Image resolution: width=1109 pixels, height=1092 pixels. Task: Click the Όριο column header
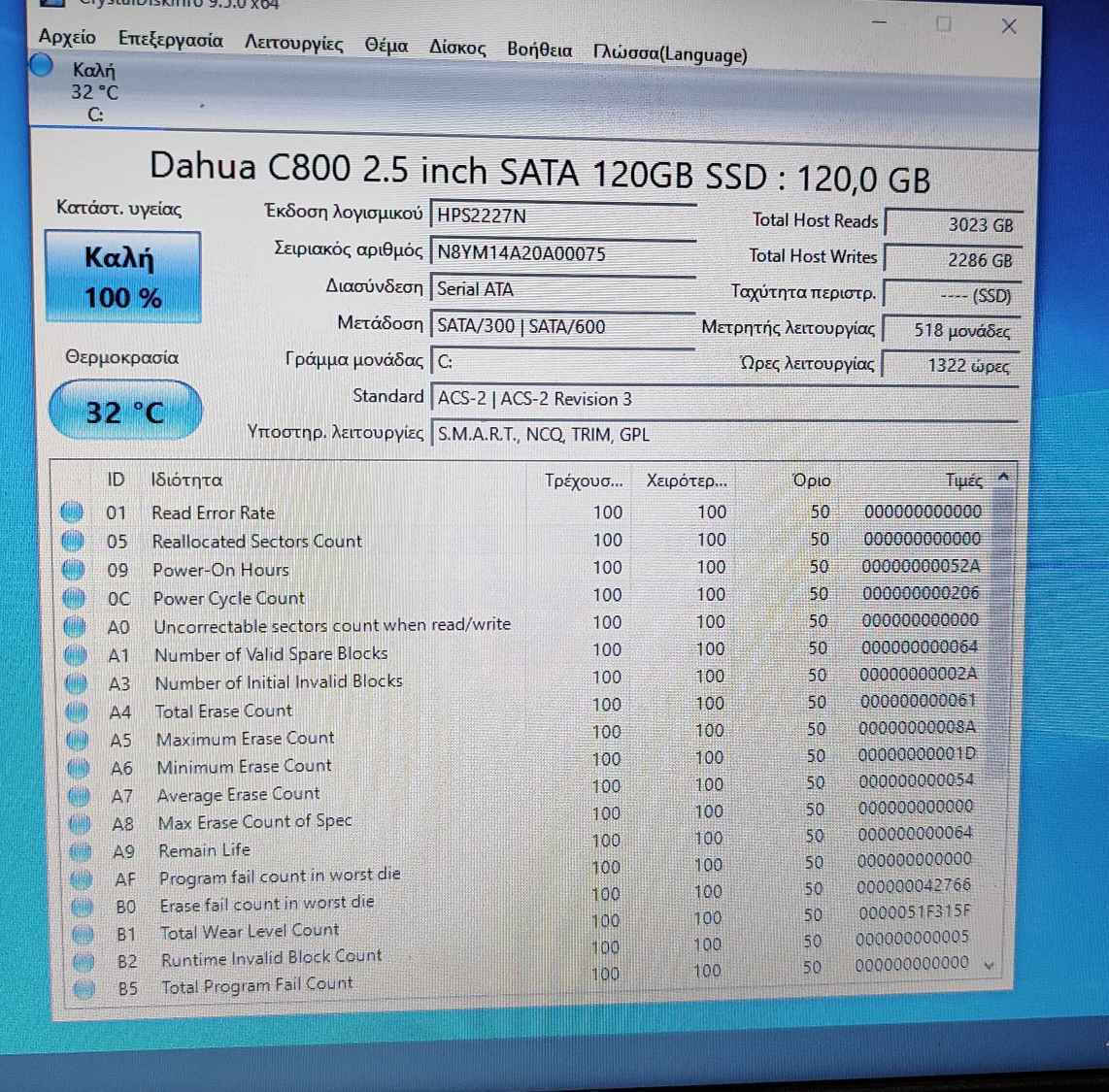[x=811, y=480]
